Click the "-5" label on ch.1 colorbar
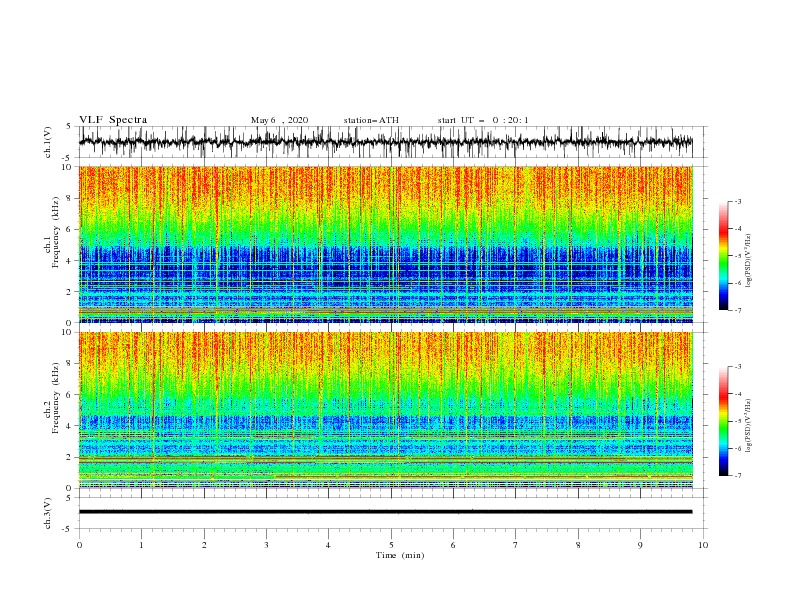Image resolution: width=792 pixels, height=612 pixels. tap(738, 256)
